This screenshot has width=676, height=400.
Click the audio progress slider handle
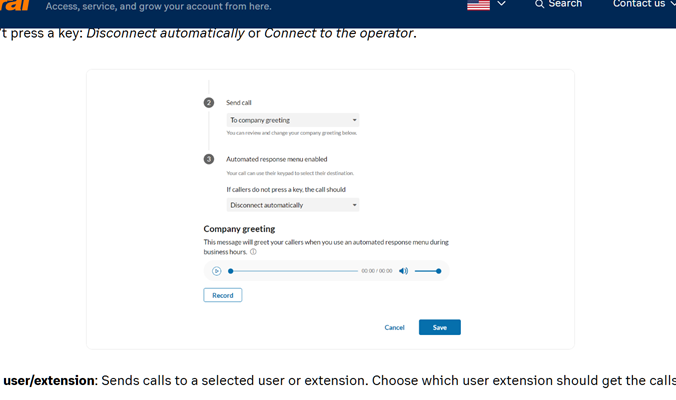231,271
